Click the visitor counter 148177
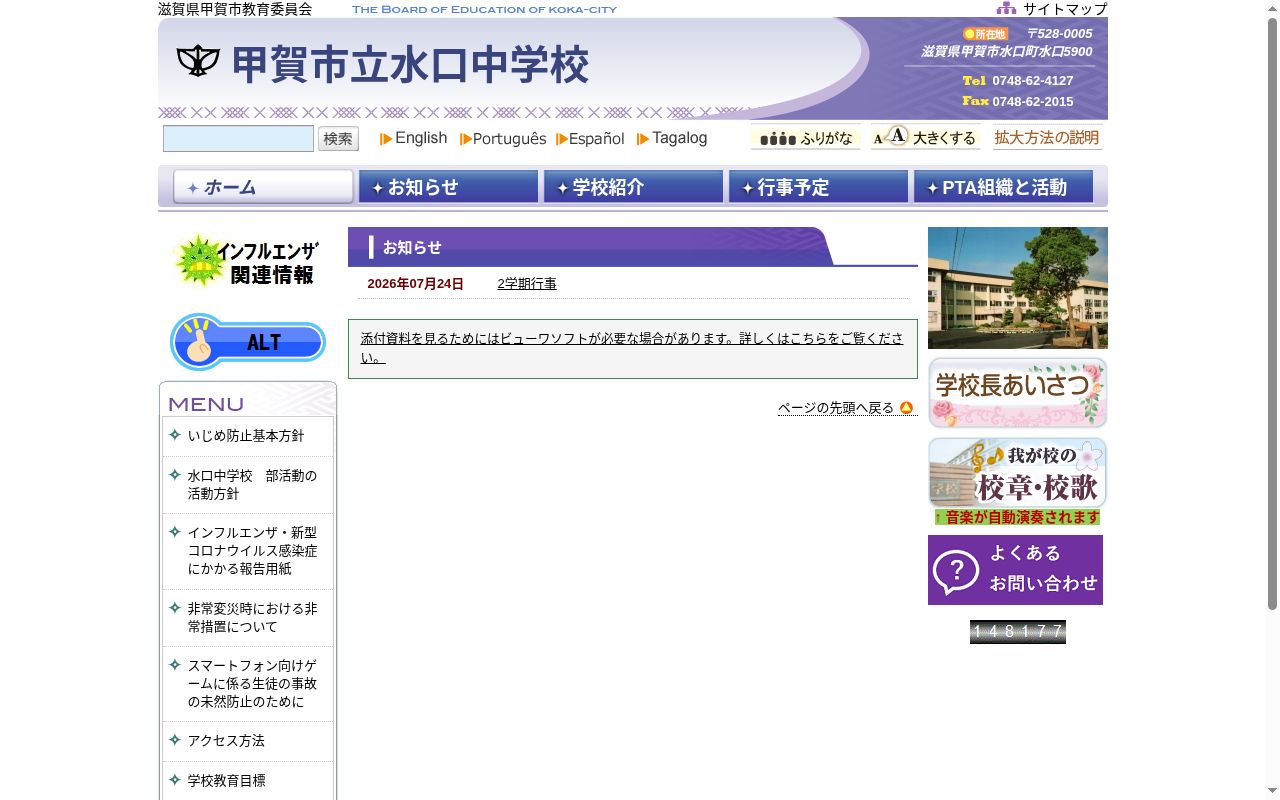 pyautogui.click(x=1018, y=632)
